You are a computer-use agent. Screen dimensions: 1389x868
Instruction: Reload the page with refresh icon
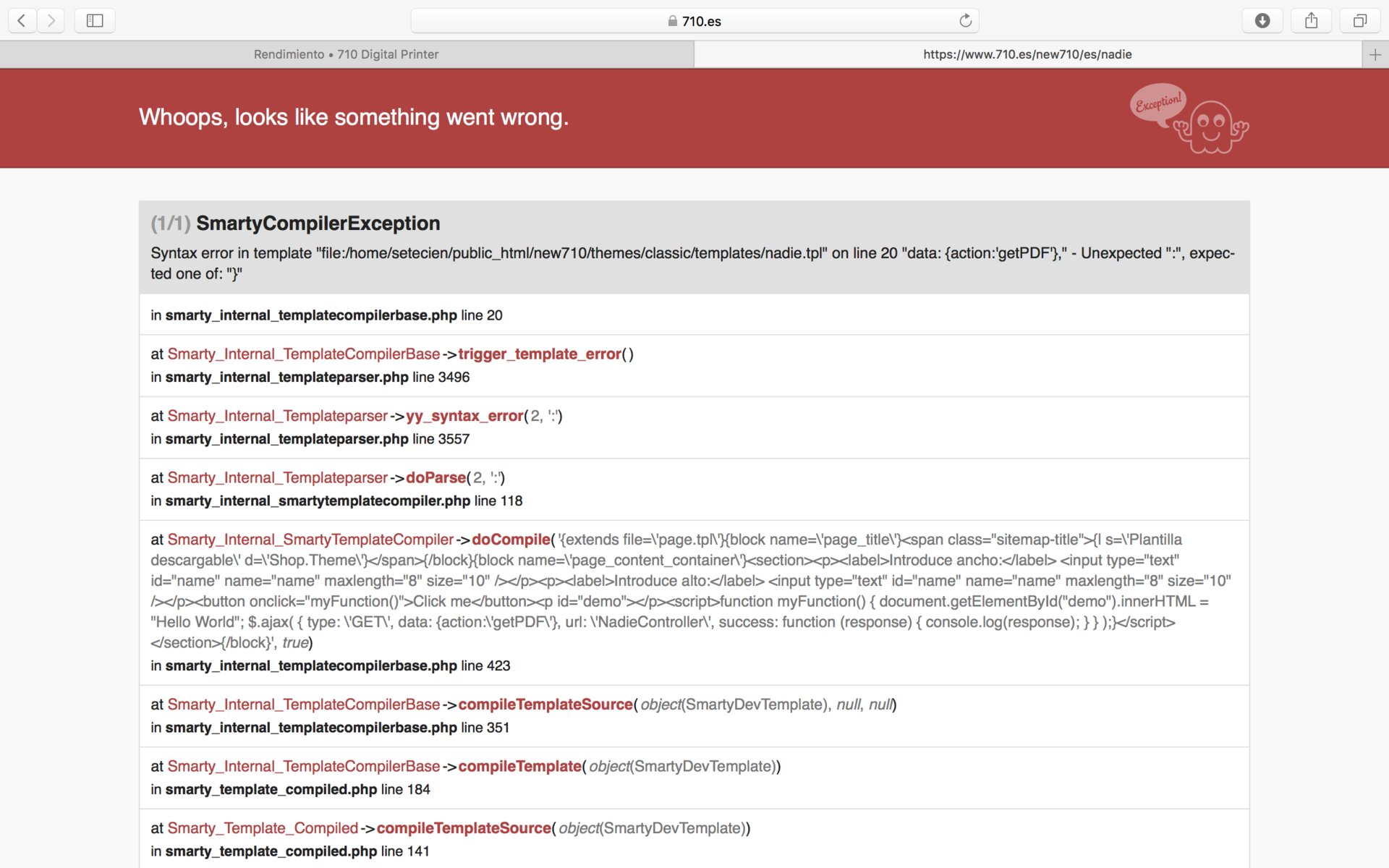(965, 21)
